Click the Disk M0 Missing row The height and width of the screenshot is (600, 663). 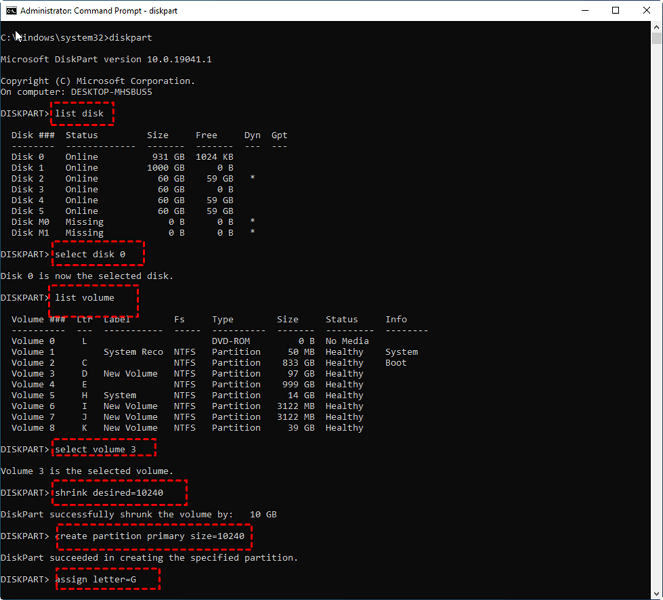click(120, 222)
